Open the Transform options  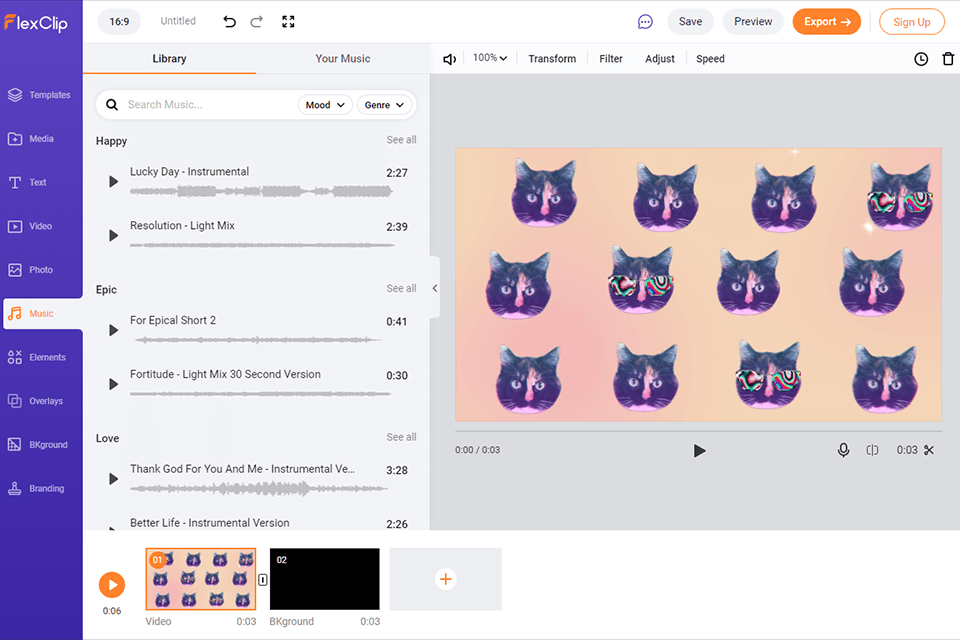tap(552, 59)
